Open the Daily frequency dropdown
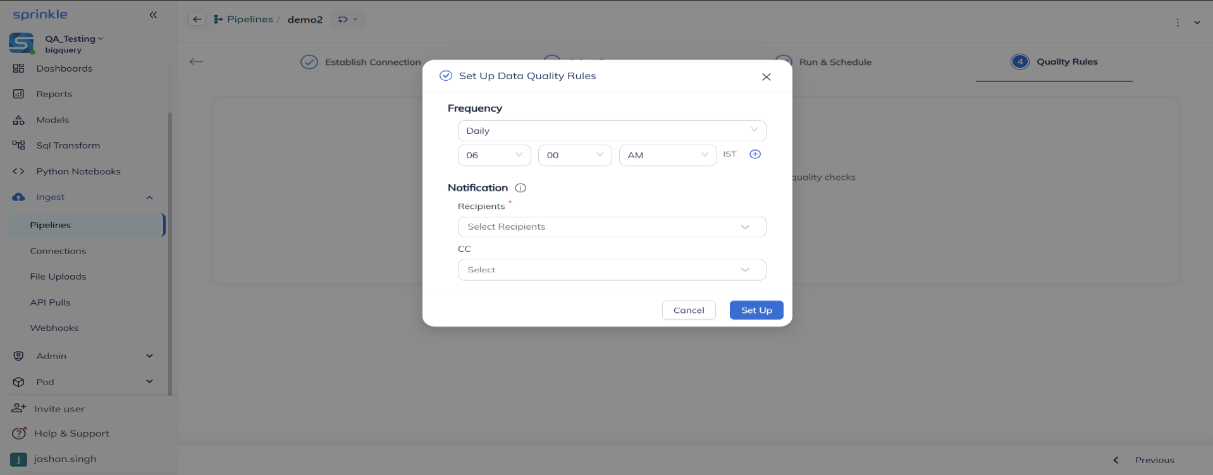The width and height of the screenshot is (1213, 475). click(612, 130)
